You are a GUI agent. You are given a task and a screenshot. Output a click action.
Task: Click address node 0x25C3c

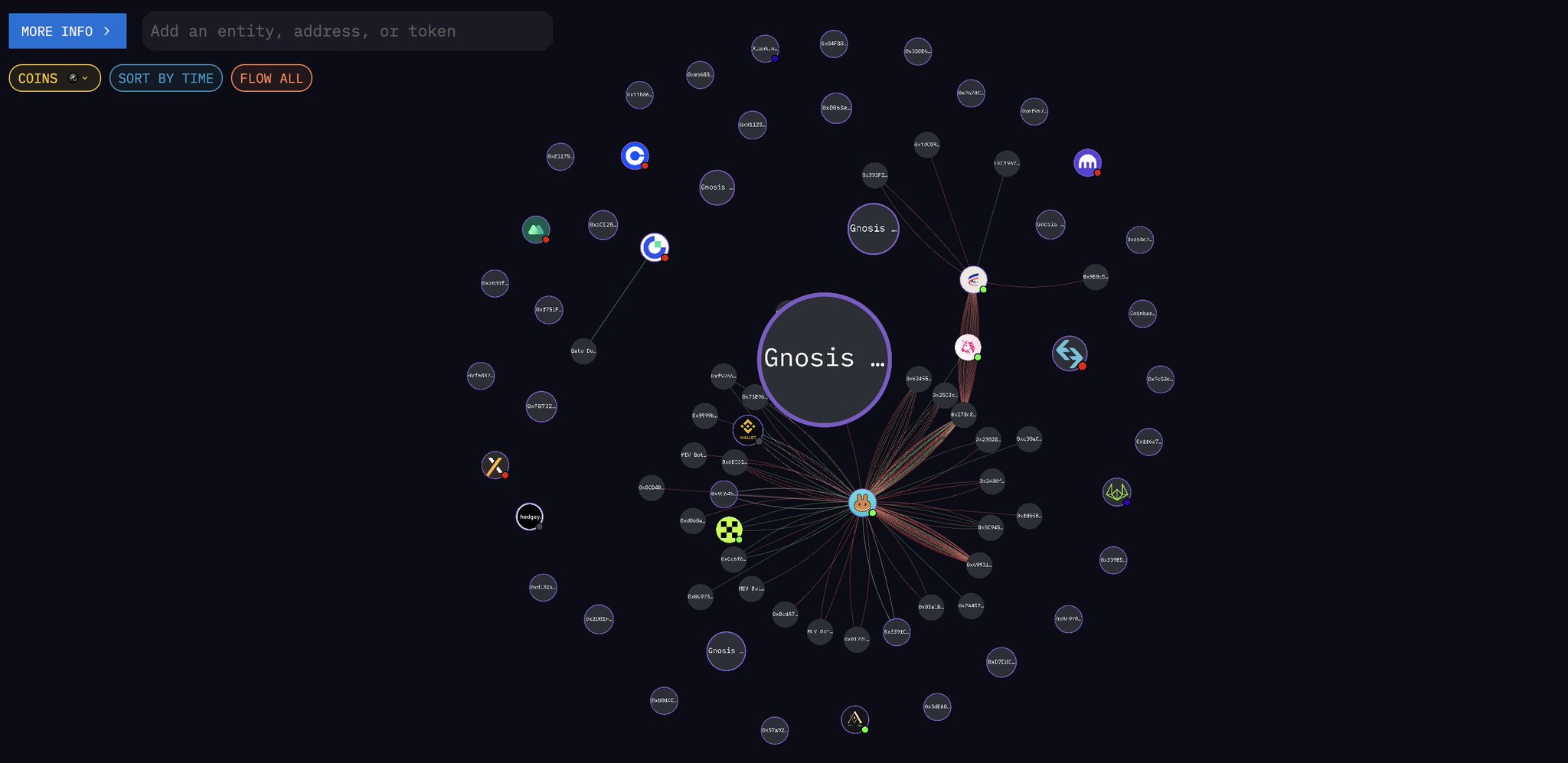945,396
